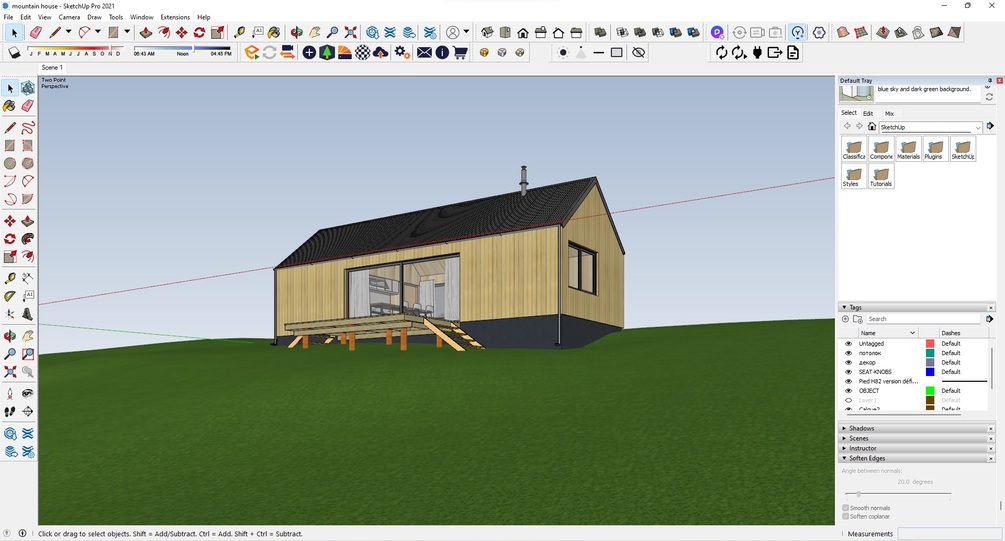Open the Arc tool dropdown arrow
Viewport: 1005px width, 541px height.
coord(97,31)
